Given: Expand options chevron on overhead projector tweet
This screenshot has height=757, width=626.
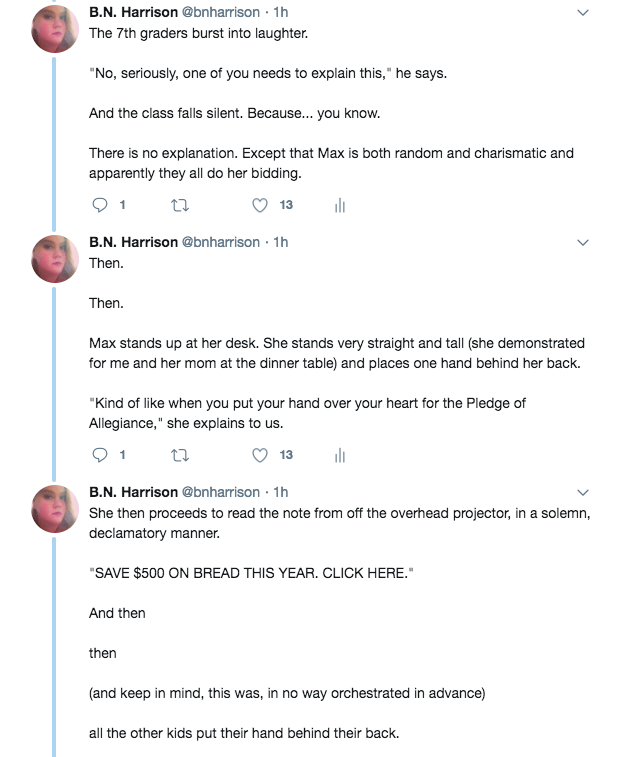Looking at the screenshot, I should (584, 492).
